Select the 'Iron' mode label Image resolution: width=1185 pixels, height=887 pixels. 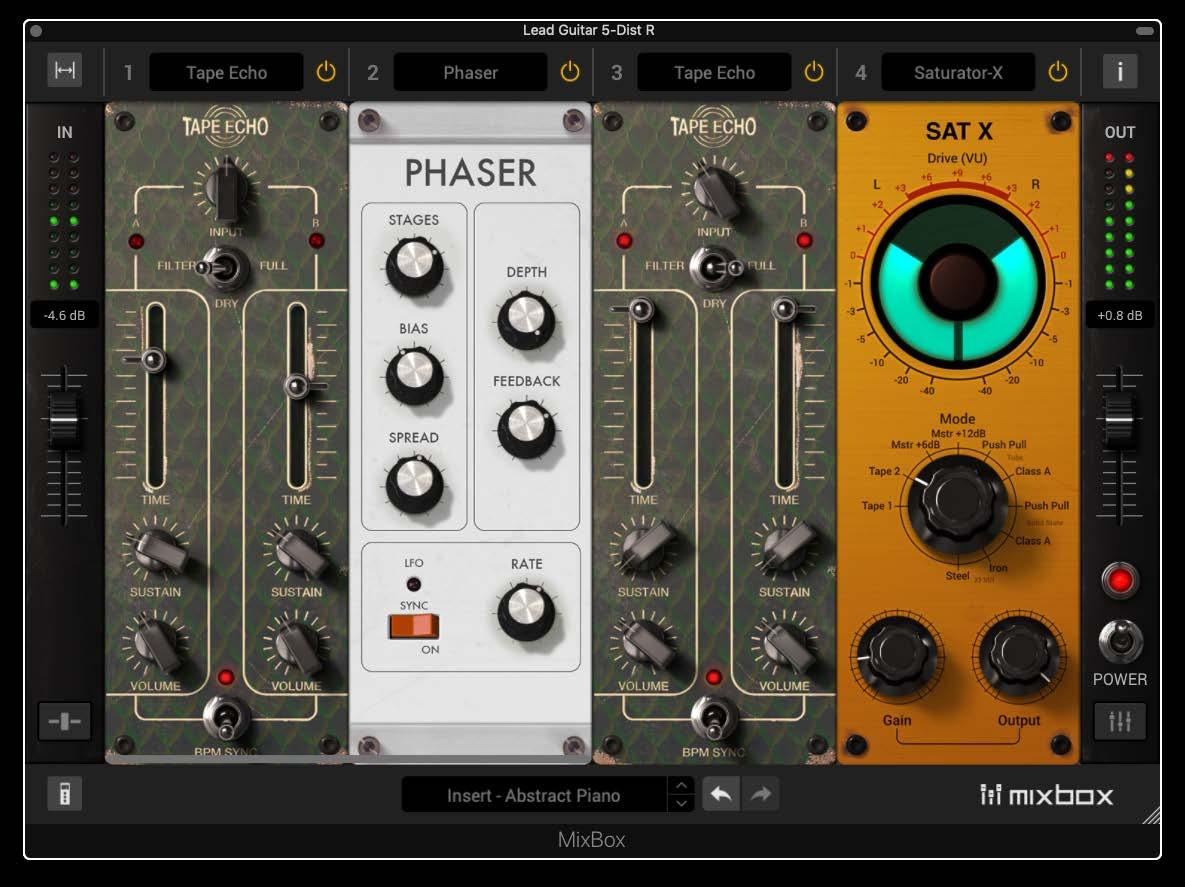[998, 567]
